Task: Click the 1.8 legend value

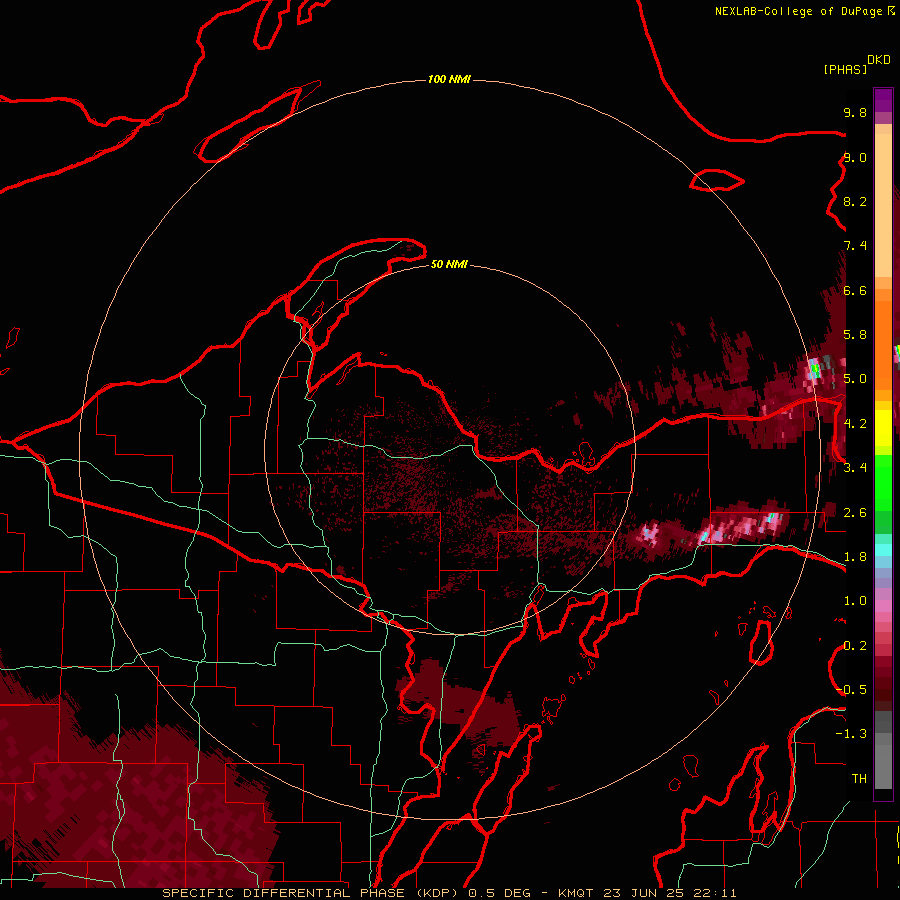Action: (855, 557)
